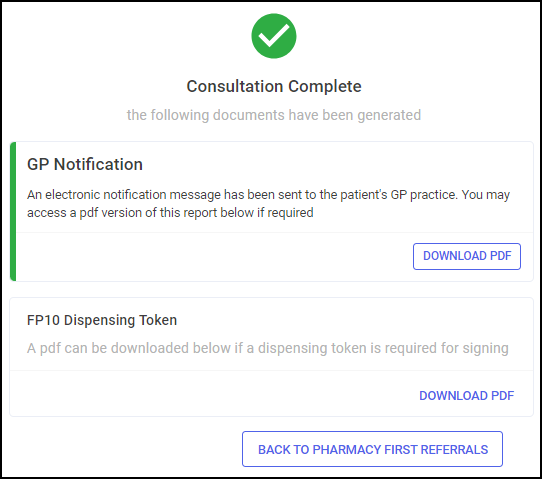Select the FP10 Dispensing Token title
The image size is (542, 479).
click(x=102, y=320)
